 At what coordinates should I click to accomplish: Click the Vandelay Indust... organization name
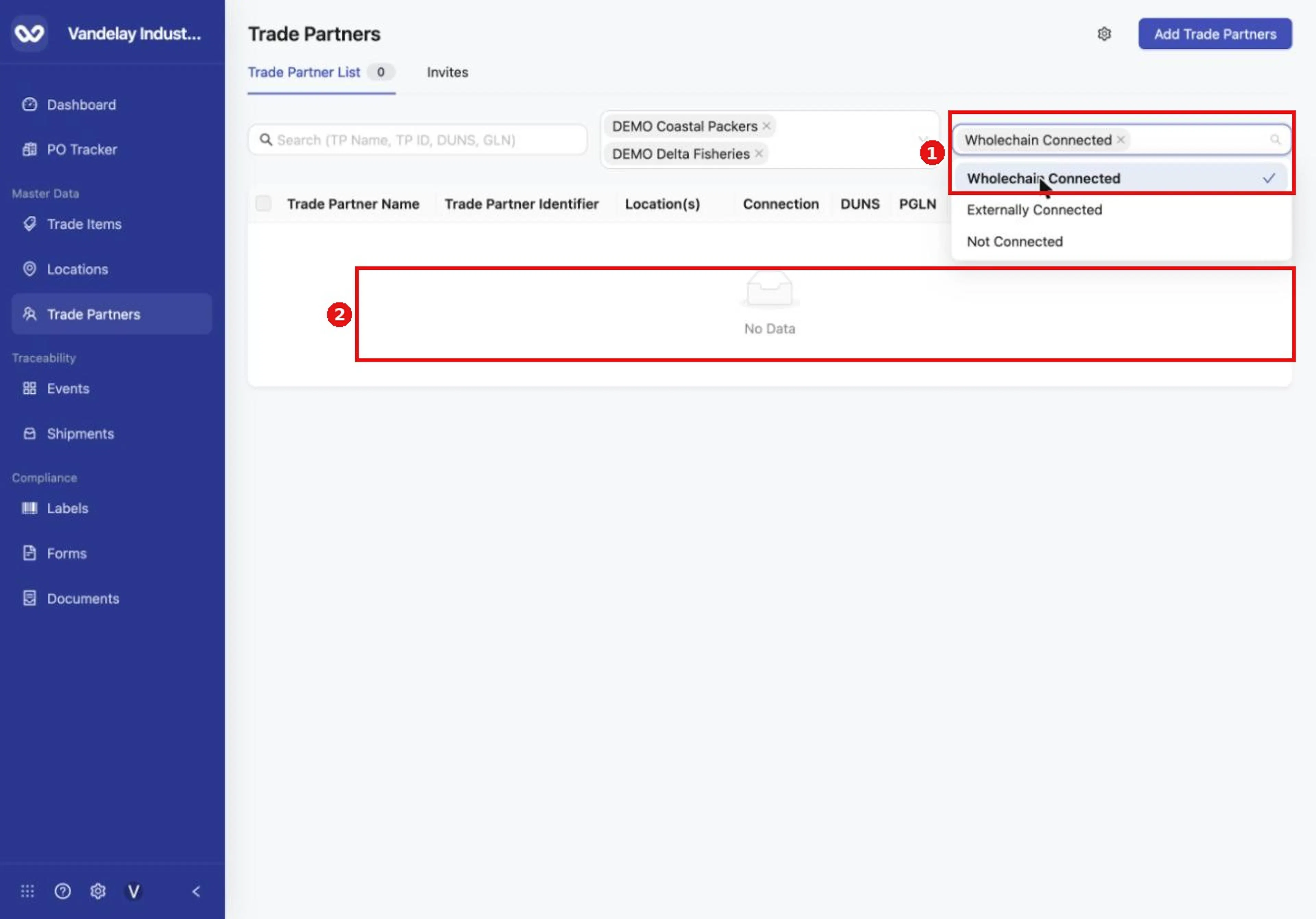[x=134, y=34]
